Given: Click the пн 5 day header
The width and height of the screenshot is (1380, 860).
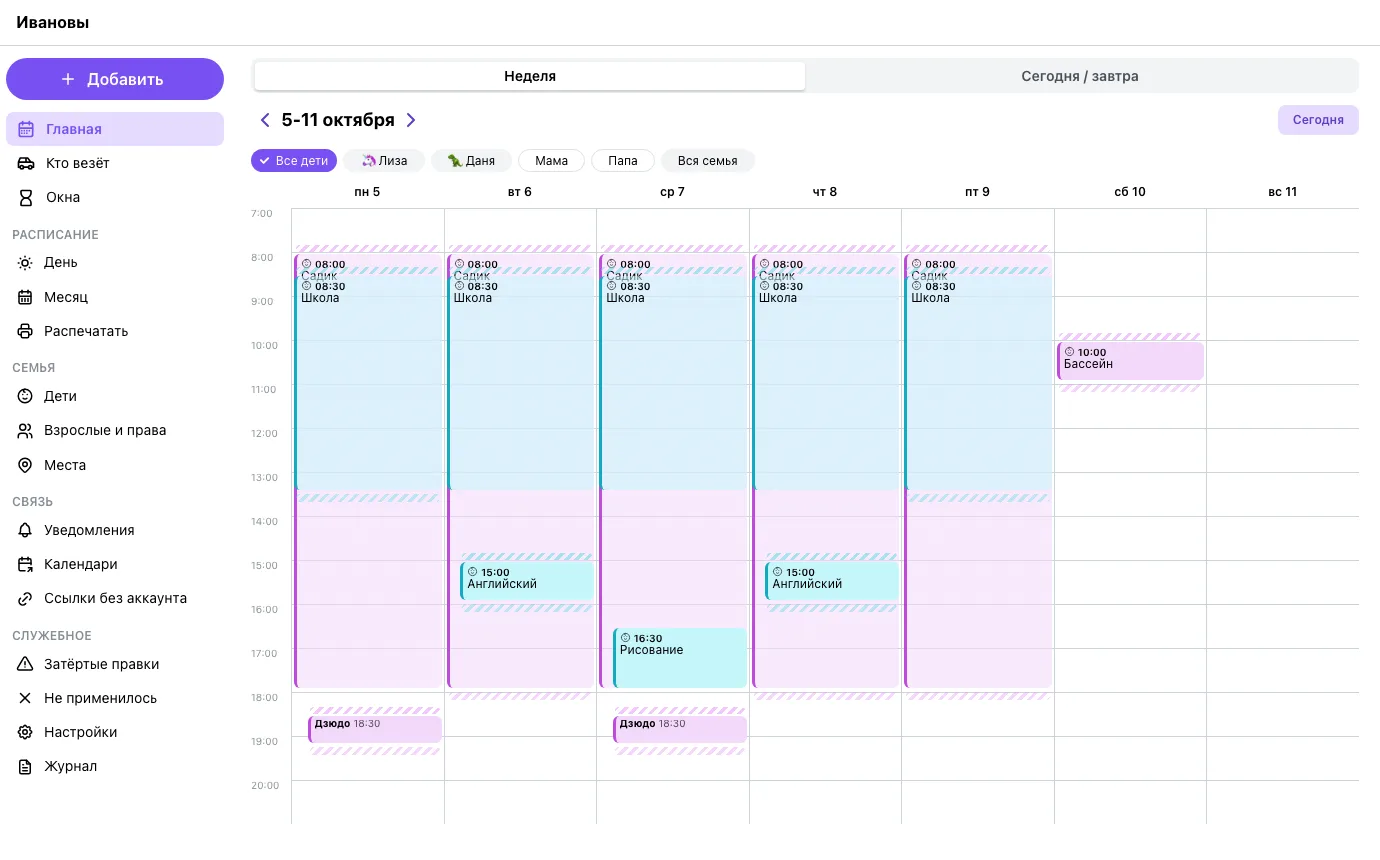Looking at the screenshot, I should (367, 192).
